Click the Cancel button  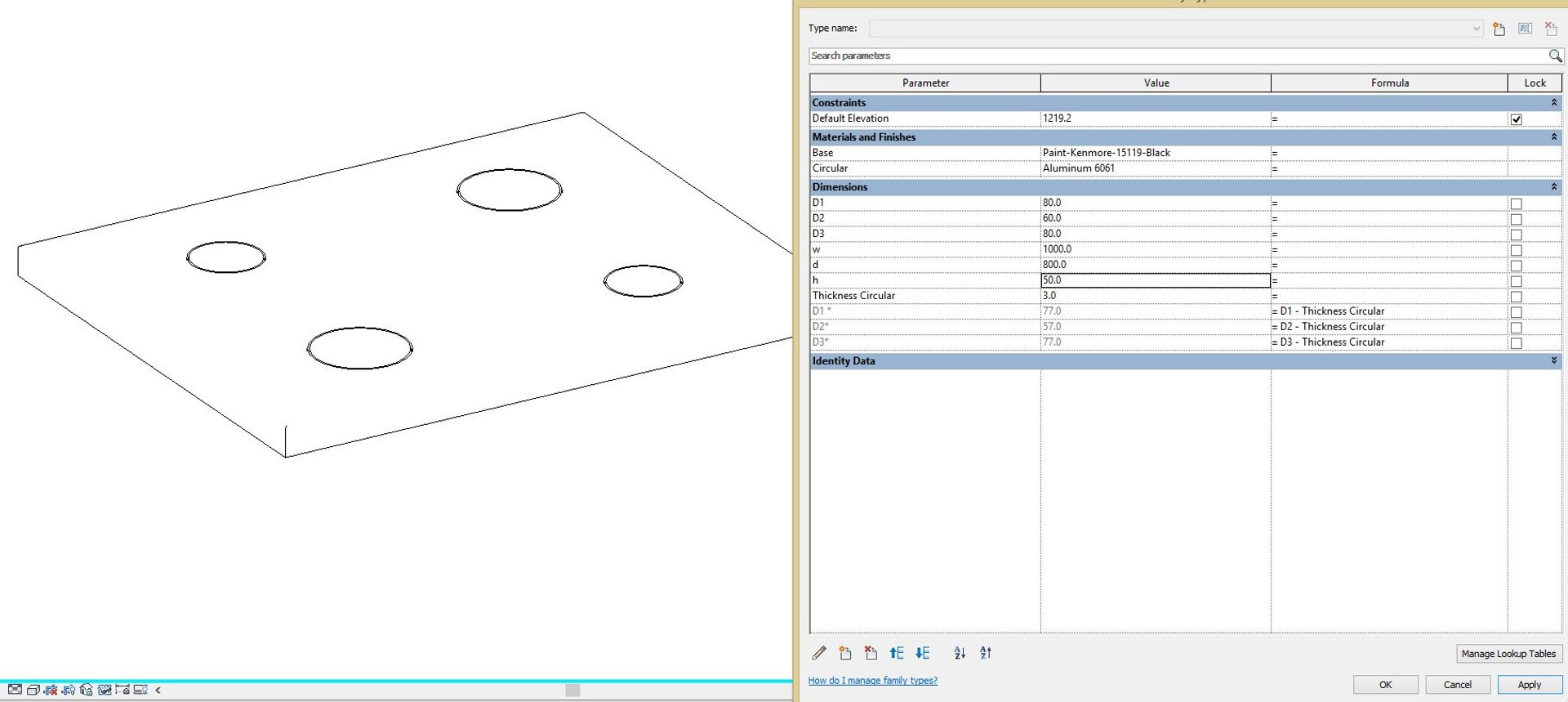(x=1458, y=685)
